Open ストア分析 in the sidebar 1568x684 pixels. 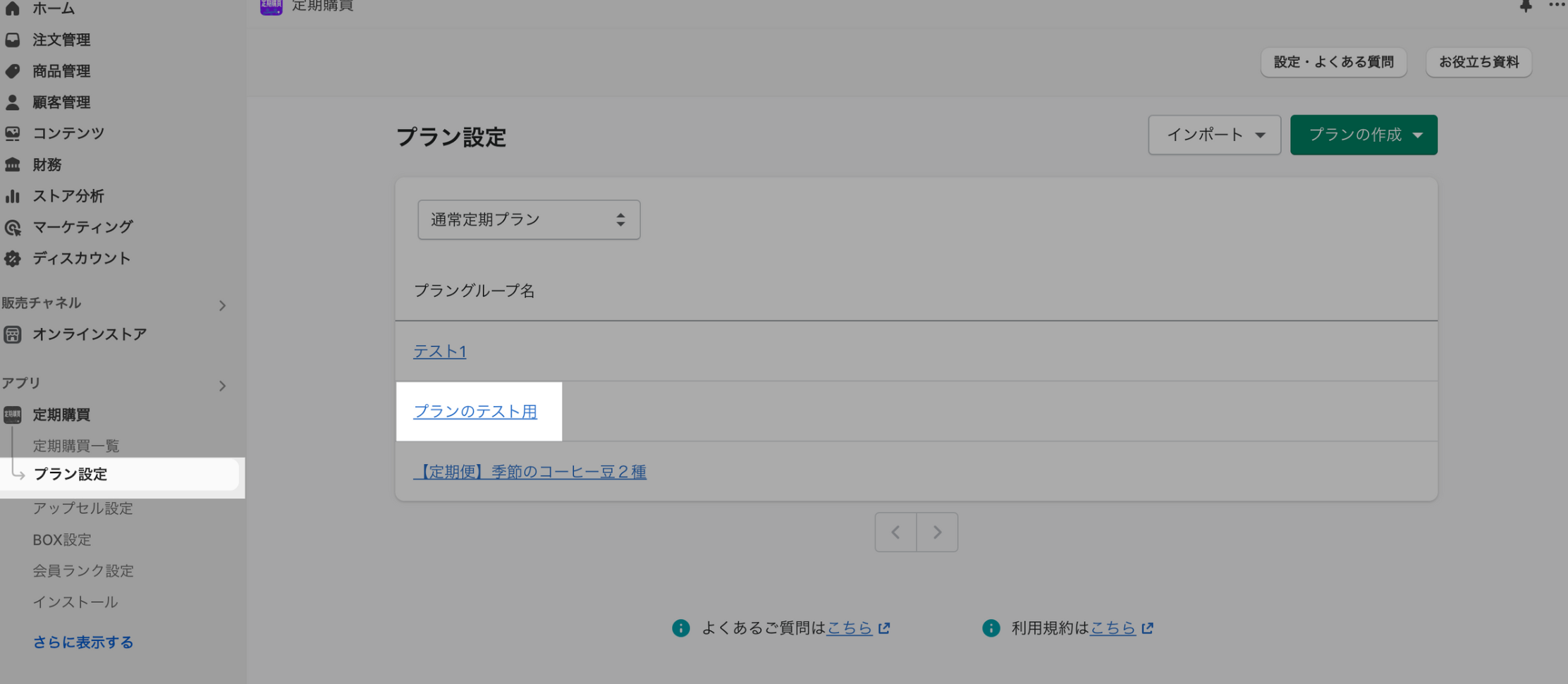coord(68,196)
